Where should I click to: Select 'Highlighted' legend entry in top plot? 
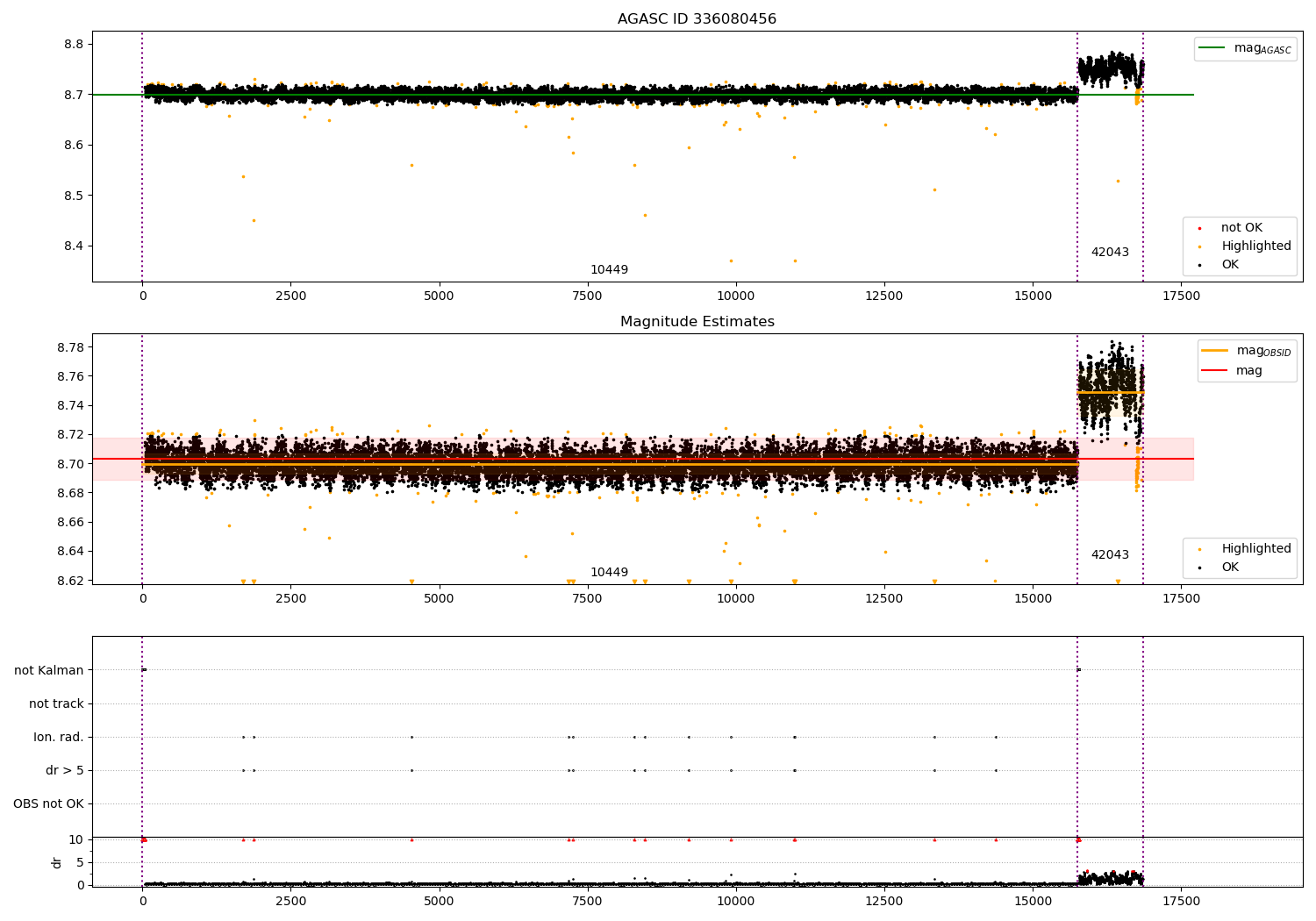[1255, 246]
